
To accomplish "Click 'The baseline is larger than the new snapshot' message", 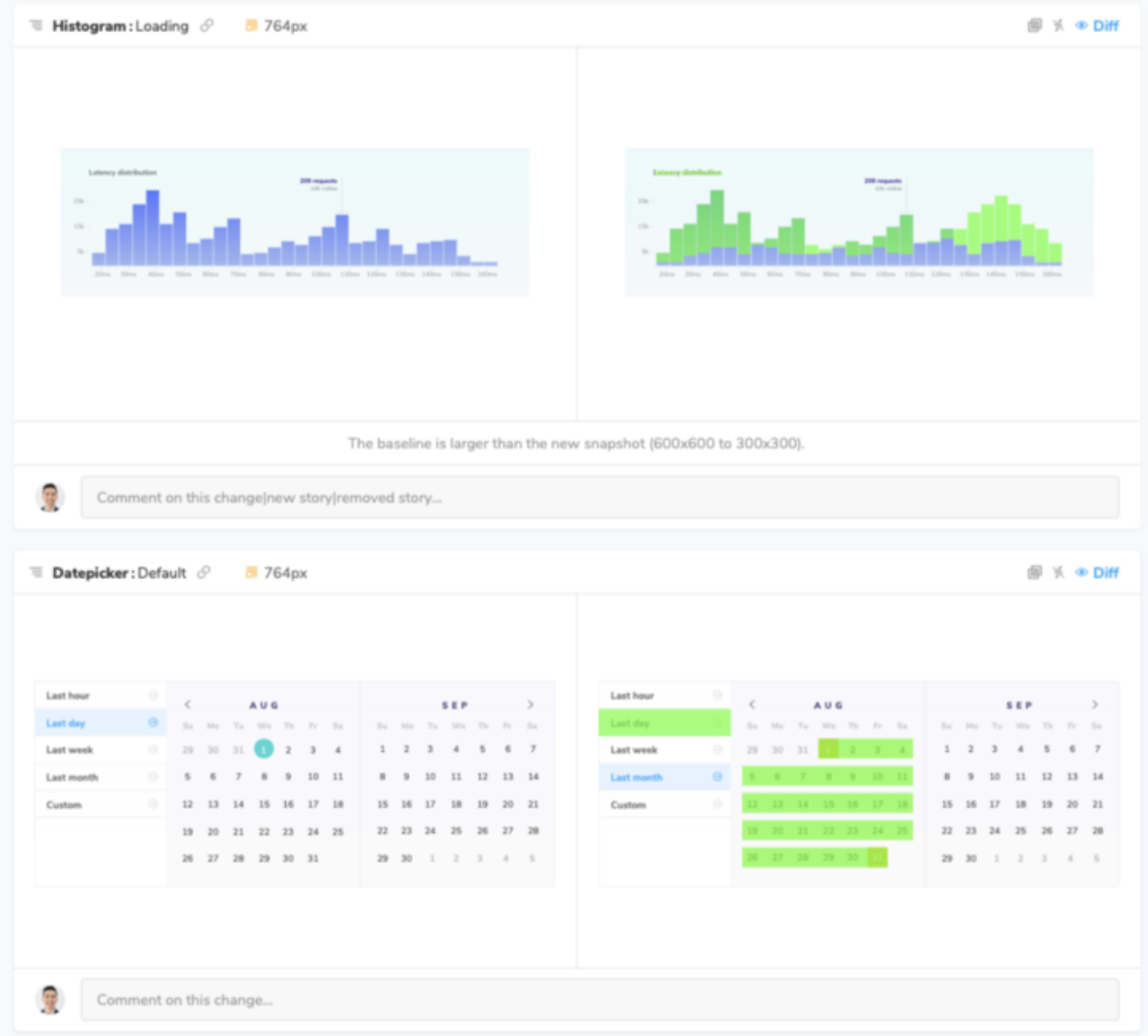I will [x=576, y=443].
